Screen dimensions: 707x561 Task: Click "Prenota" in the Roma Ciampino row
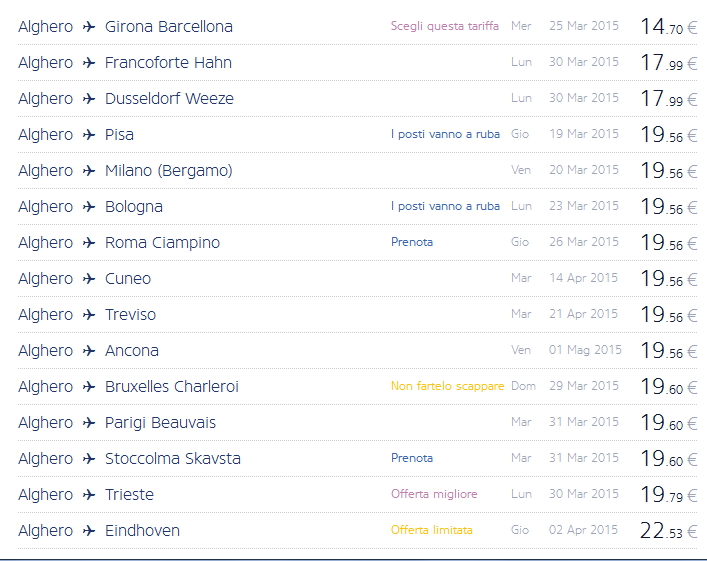412,243
